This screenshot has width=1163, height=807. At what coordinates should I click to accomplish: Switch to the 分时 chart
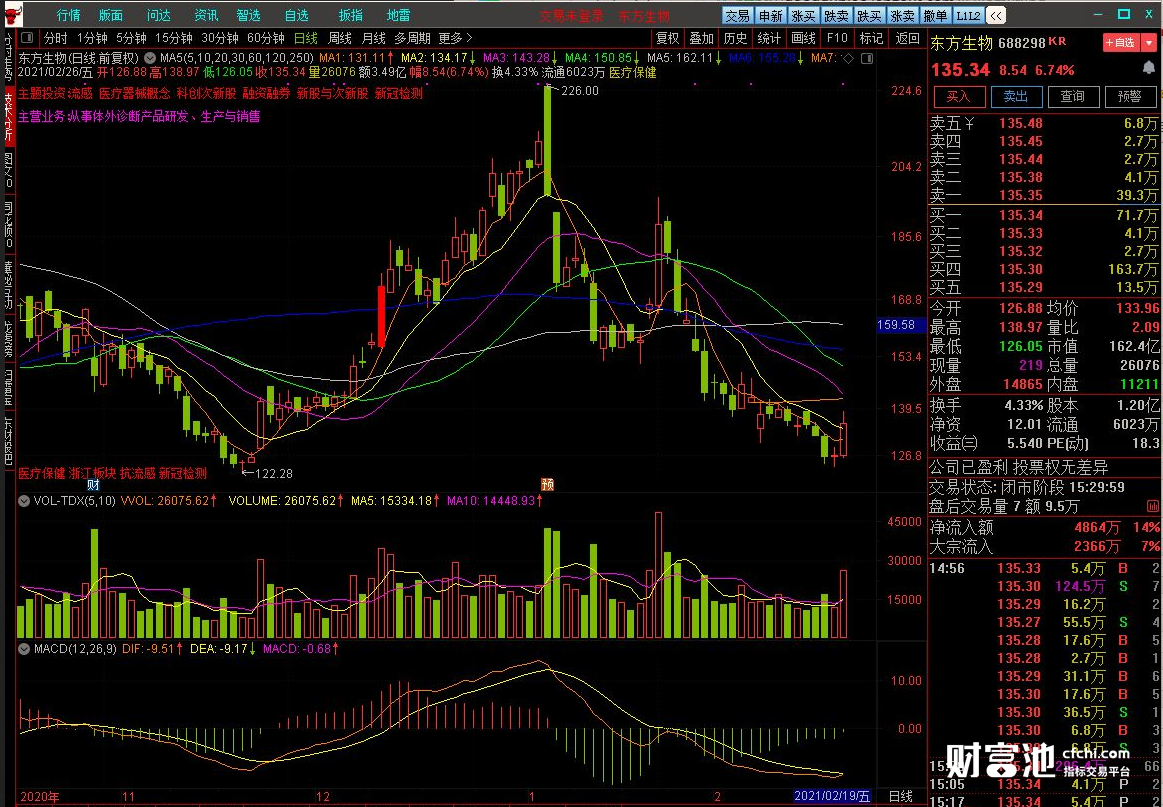pyautogui.click(x=56, y=38)
